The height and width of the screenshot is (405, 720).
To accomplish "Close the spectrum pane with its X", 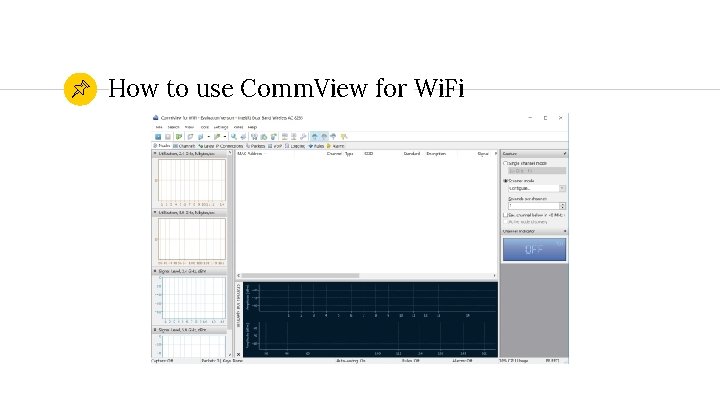I will coord(239,354).
